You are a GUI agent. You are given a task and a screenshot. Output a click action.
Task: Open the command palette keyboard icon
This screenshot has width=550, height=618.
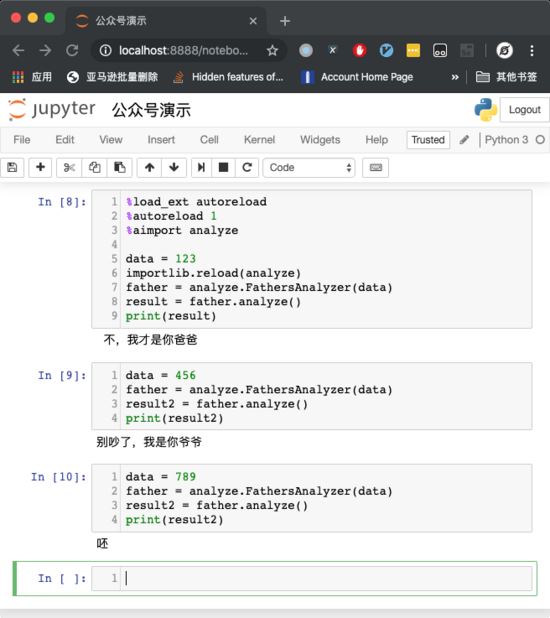click(x=375, y=168)
